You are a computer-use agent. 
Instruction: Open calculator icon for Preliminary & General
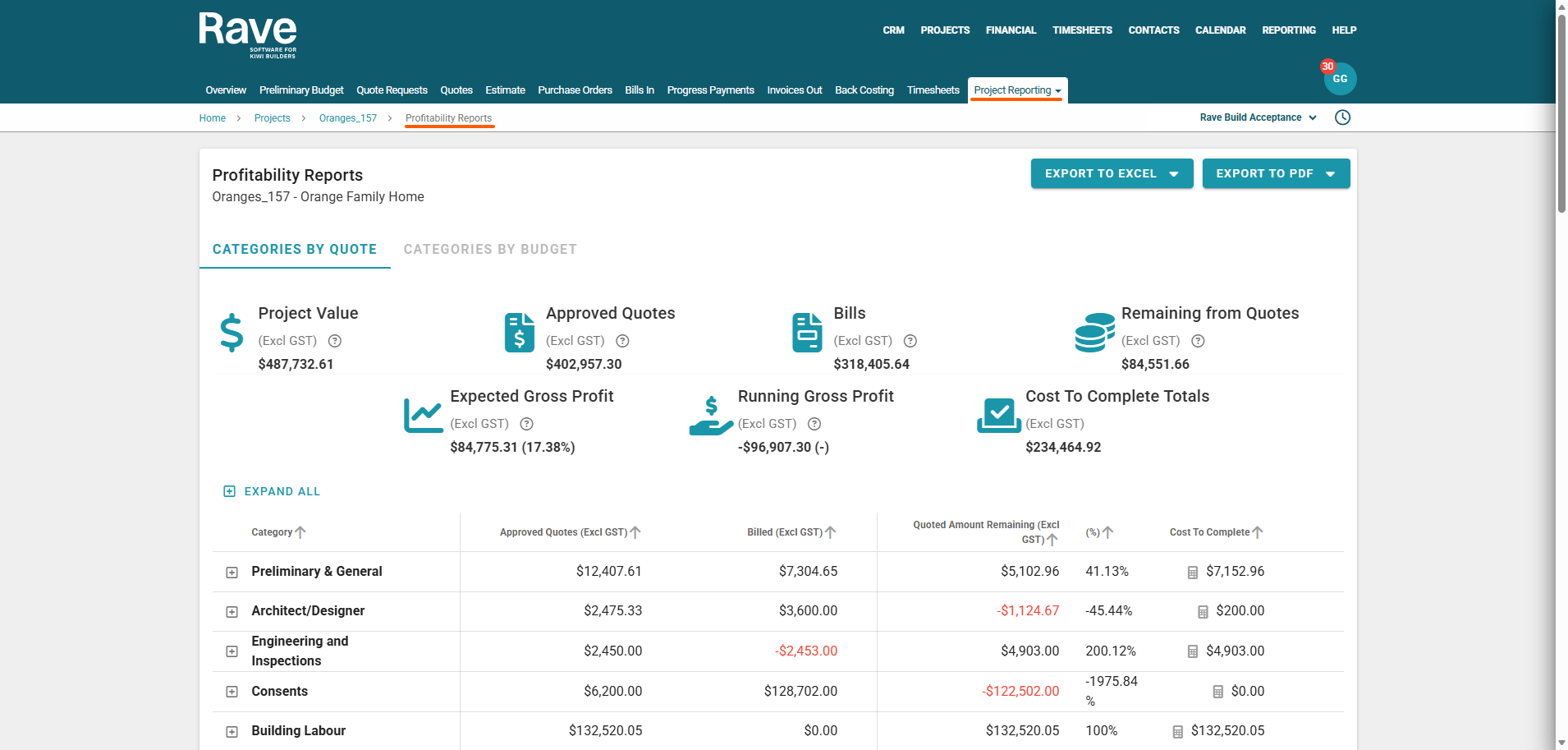tap(1193, 573)
